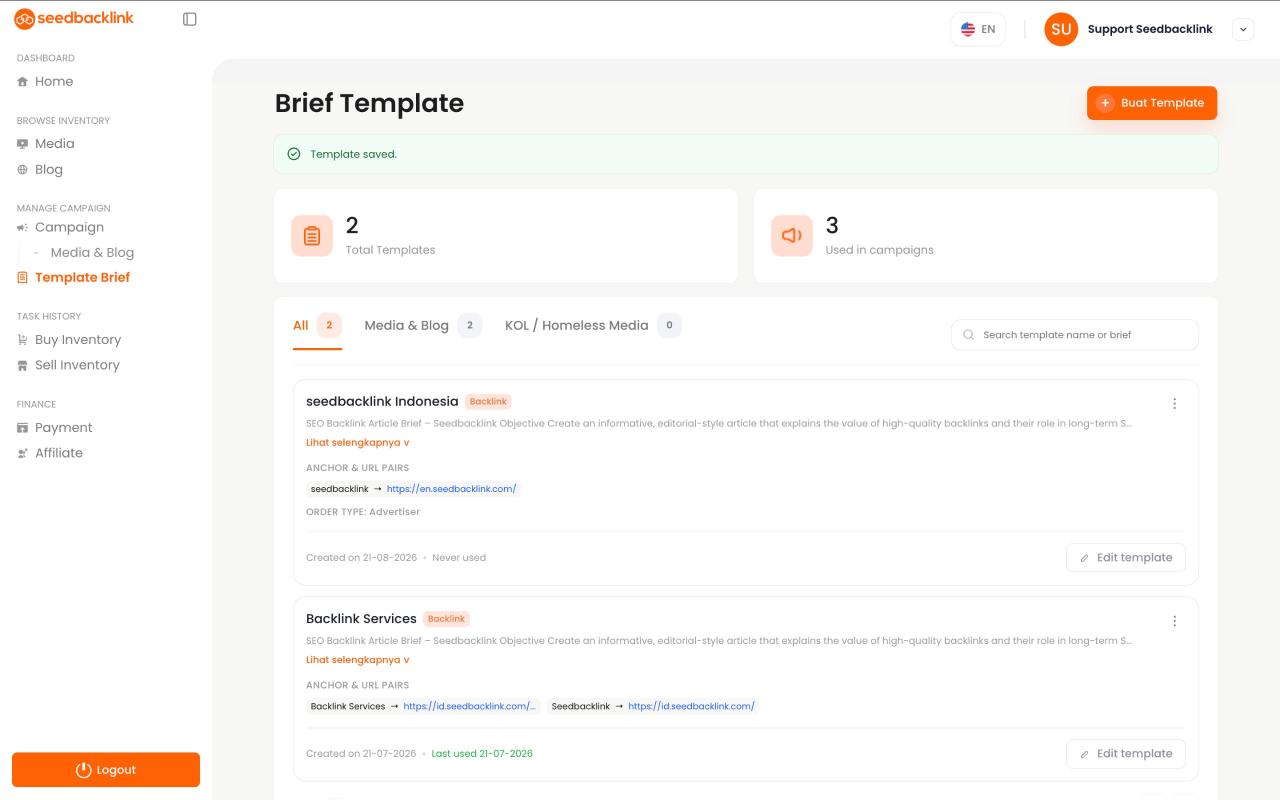The height and width of the screenshot is (800, 1280).
Task: Click the Used in campaigns megaphone icon
Action: [x=792, y=236]
